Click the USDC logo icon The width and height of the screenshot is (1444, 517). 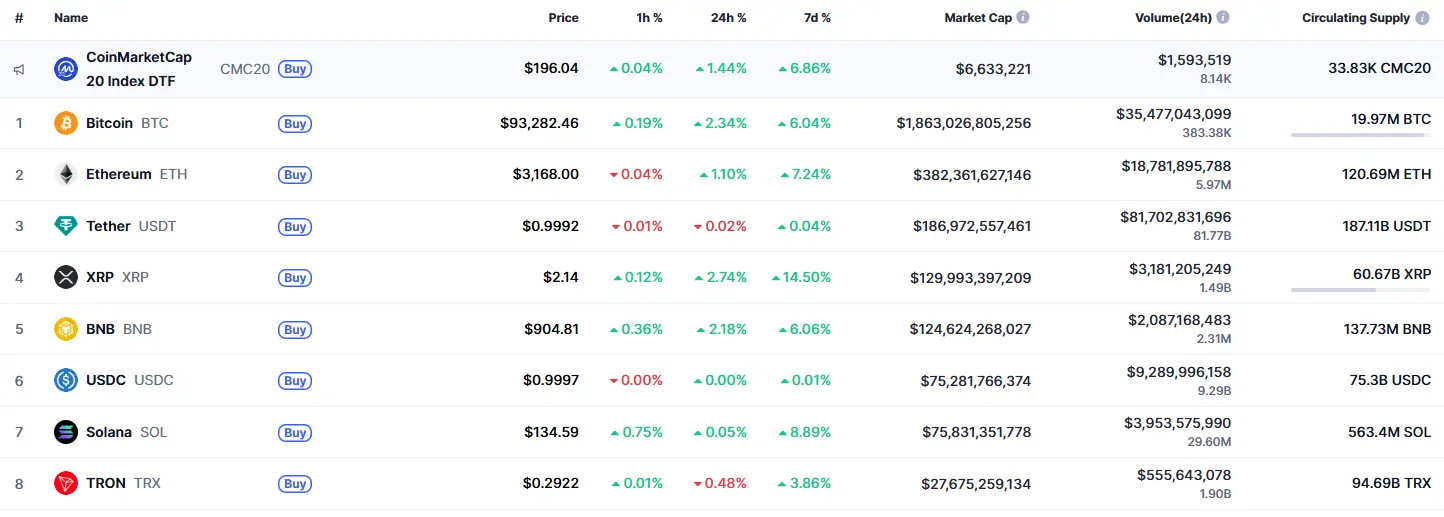[65, 381]
